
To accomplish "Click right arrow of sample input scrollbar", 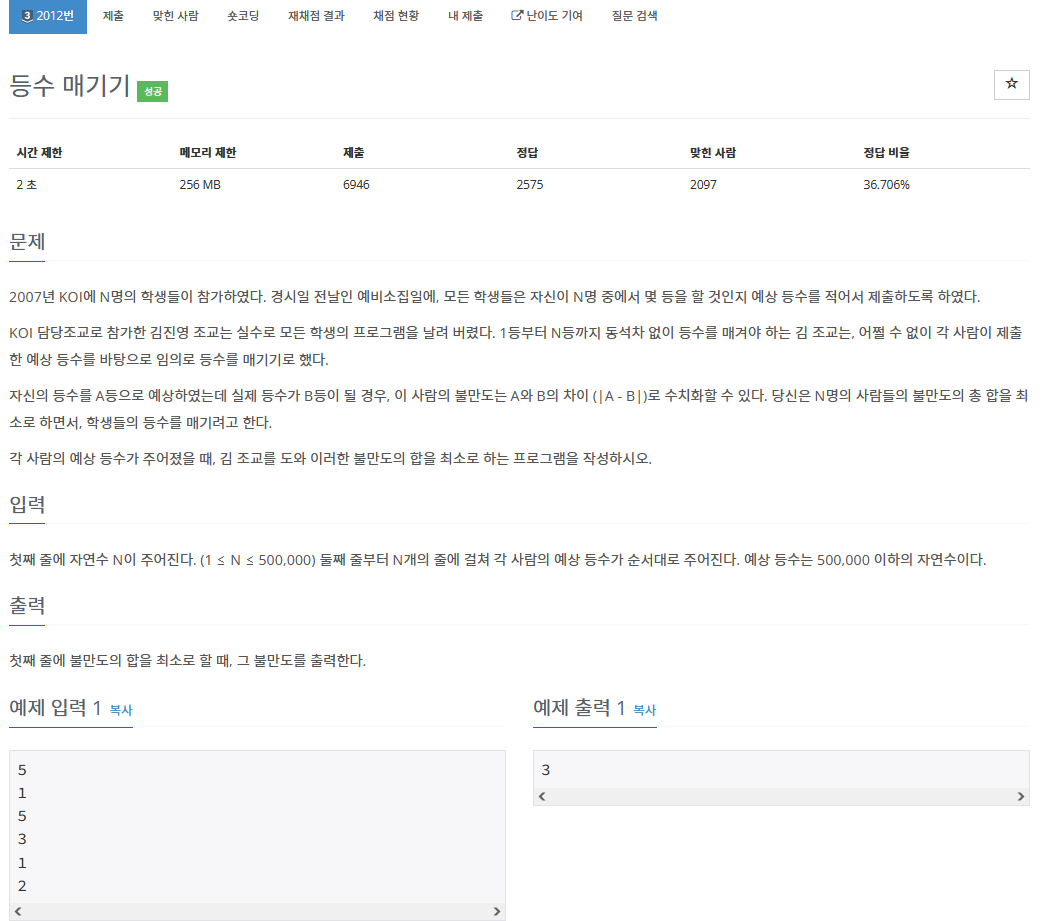I will pyautogui.click(x=497, y=912).
